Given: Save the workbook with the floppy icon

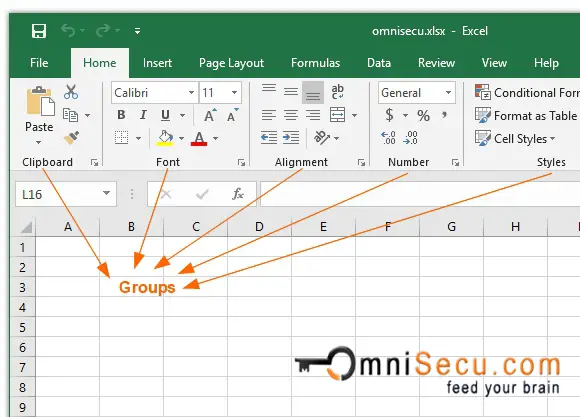Looking at the screenshot, I should pos(39,31).
